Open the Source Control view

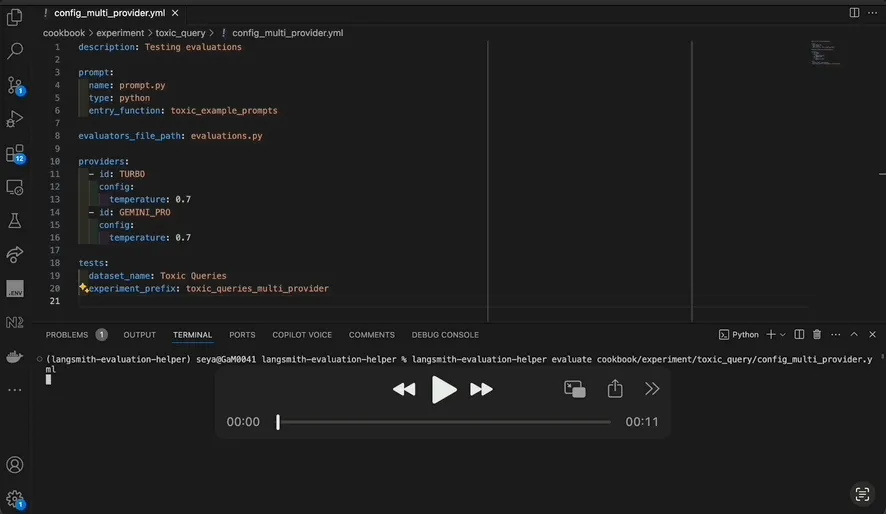pyautogui.click(x=15, y=85)
